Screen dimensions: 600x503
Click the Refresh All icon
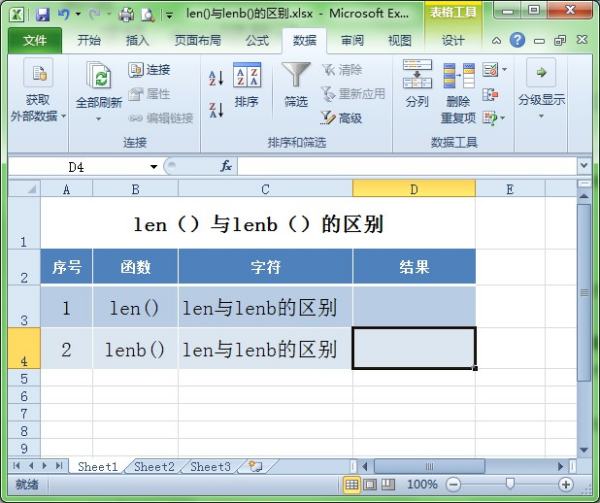coord(99,75)
